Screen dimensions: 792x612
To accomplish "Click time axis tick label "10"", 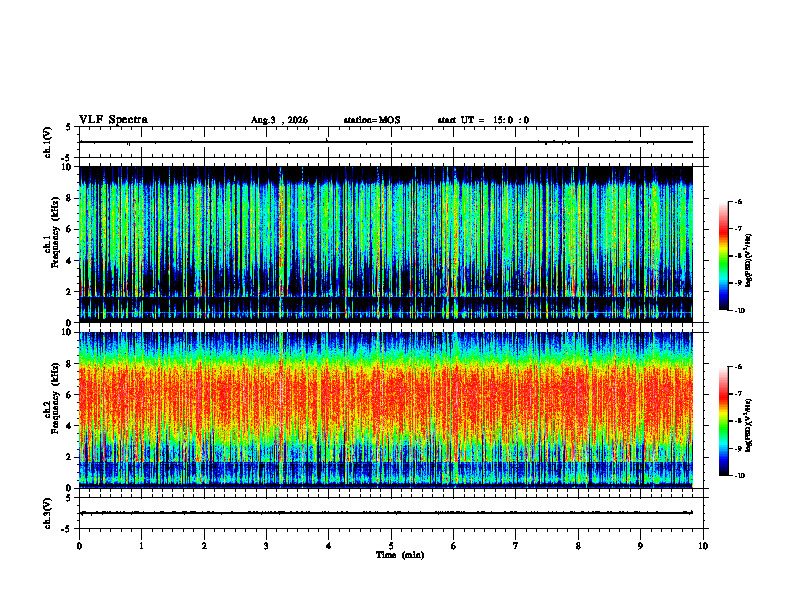I will [x=703, y=546].
